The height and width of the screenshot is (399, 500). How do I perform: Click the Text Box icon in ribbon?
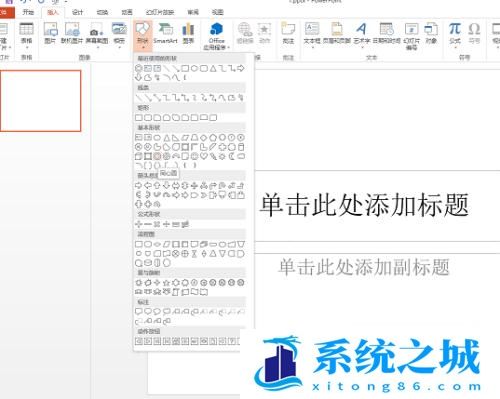pos(312,29)
